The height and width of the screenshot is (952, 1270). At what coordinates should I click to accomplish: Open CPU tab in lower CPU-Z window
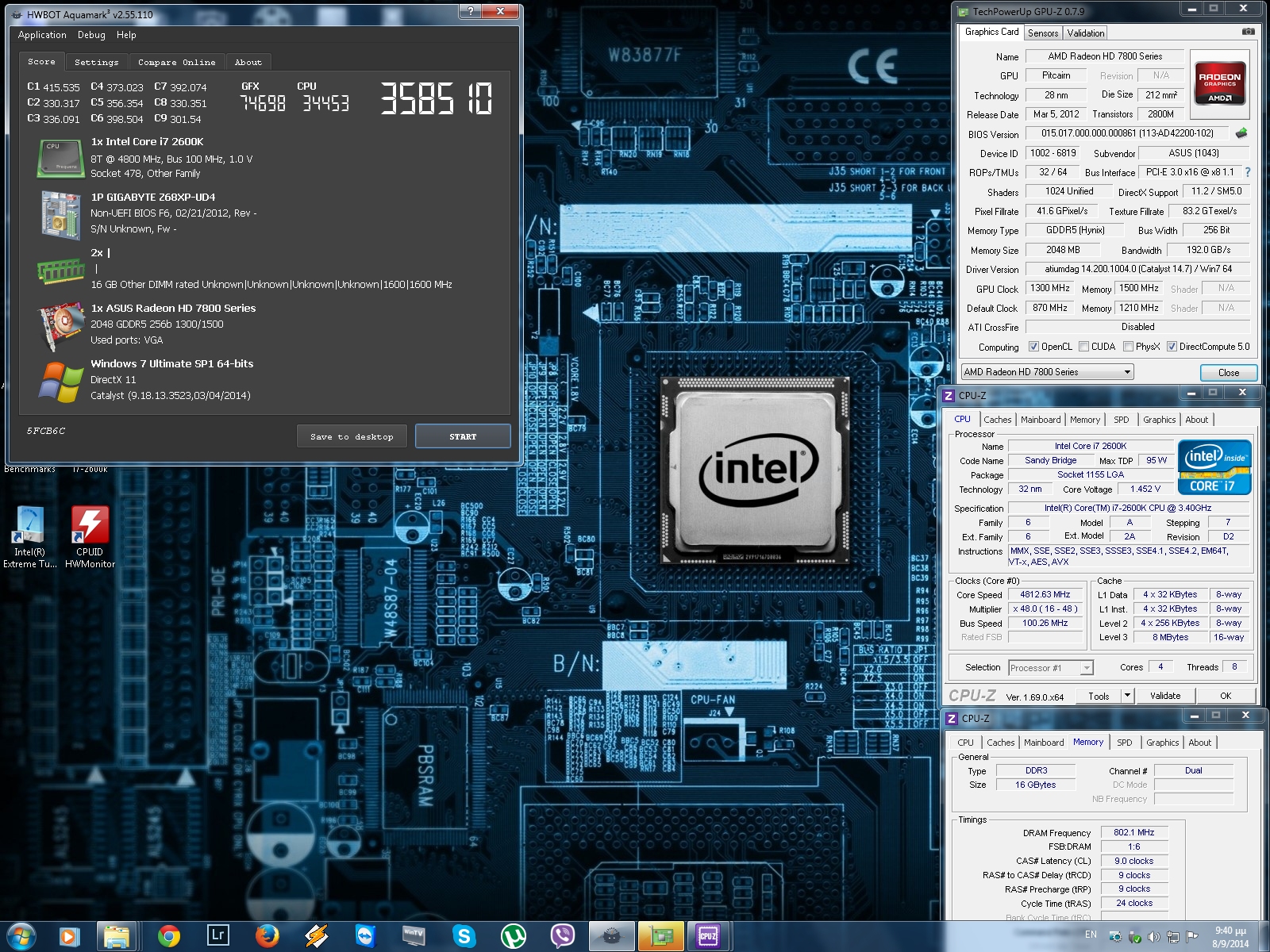pyautogui.click(x=965, y=743)
